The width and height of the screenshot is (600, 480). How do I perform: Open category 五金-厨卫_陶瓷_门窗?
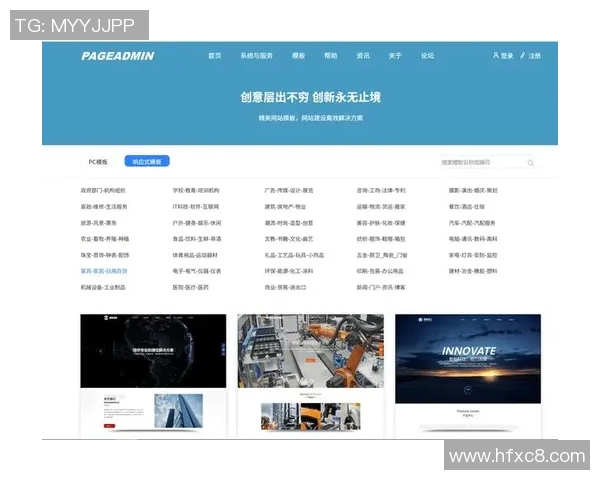[382, 255]
